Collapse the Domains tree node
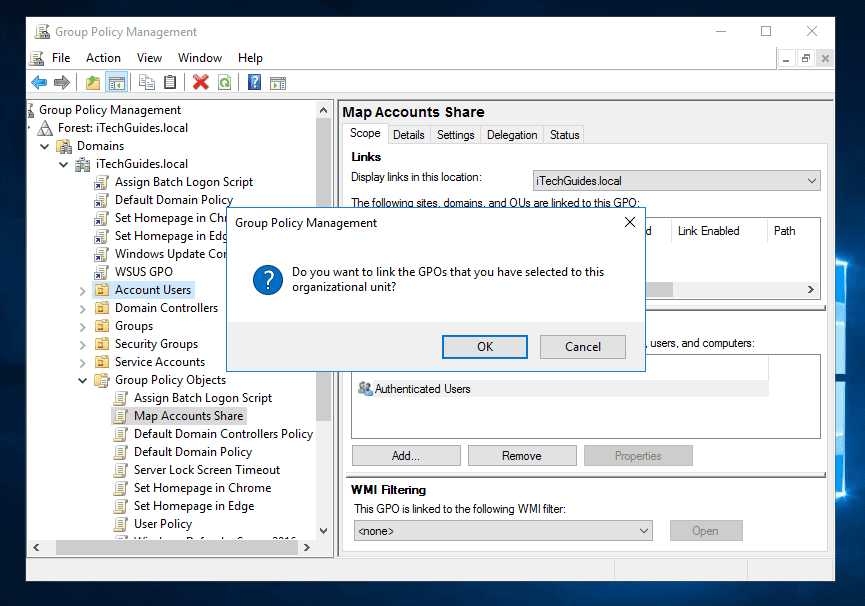Screen dimensions: 865x606 44,145
